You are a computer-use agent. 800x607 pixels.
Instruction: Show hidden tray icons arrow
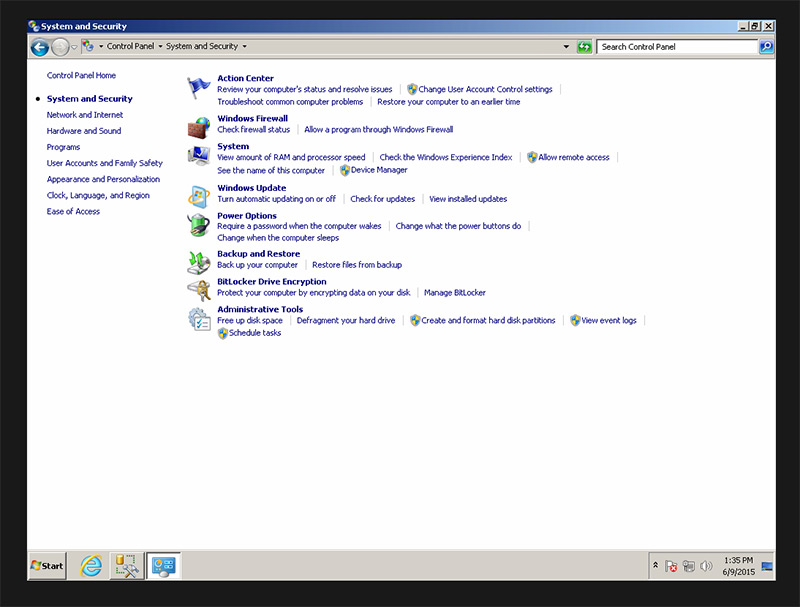pyautogui.click(x=656, y=565)
